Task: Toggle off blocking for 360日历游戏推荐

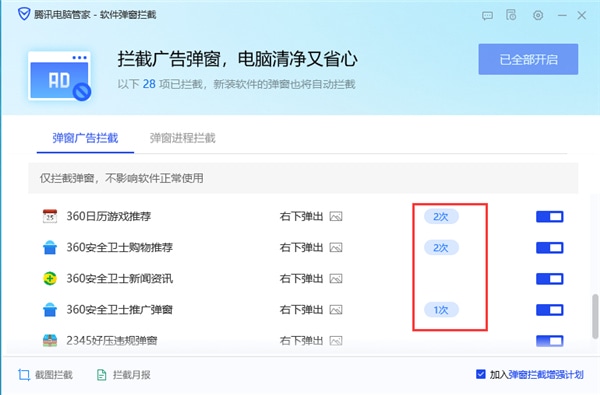Action: [x=549, y=217]
